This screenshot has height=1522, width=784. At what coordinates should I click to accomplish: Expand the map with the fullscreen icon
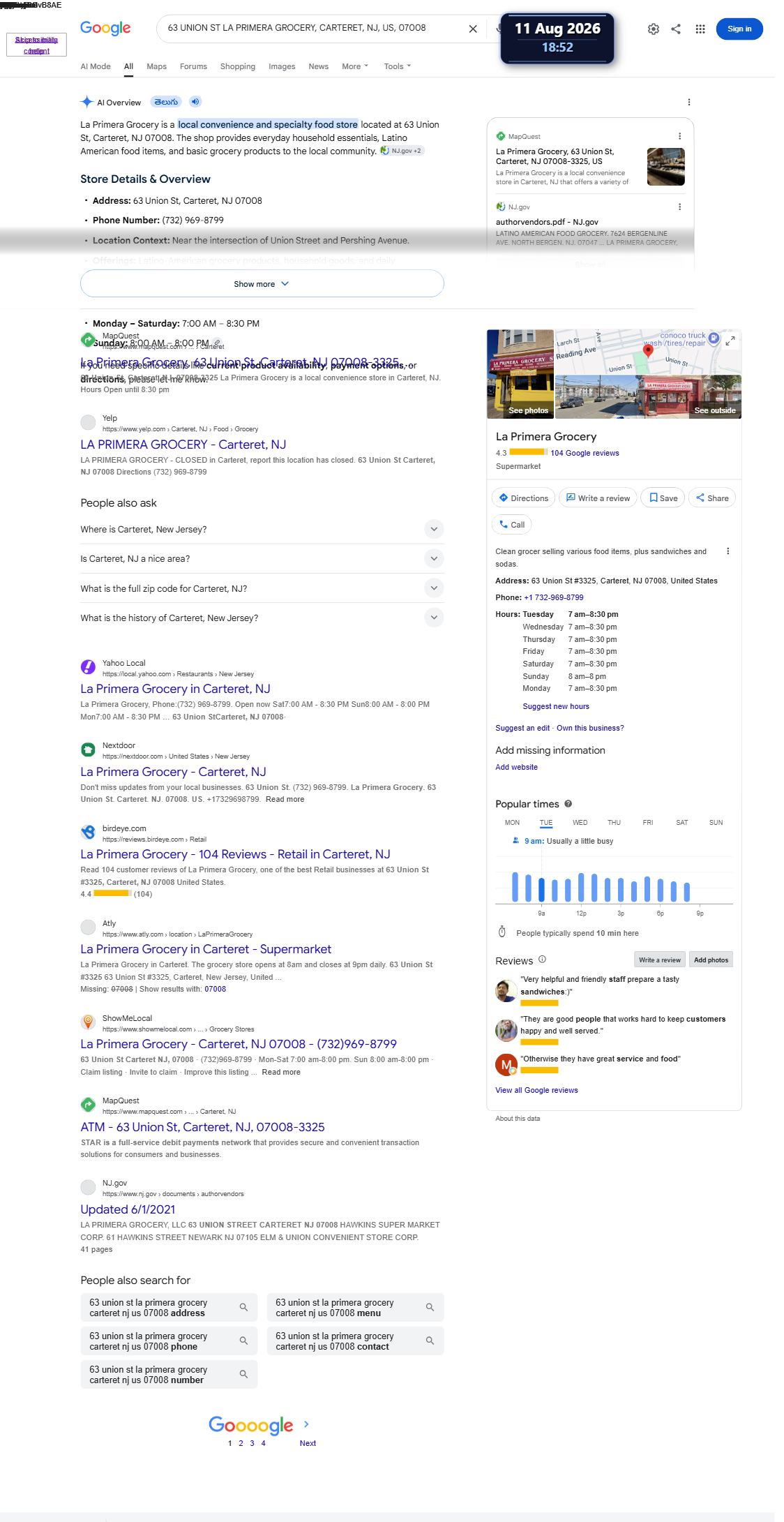pos(730,341)
